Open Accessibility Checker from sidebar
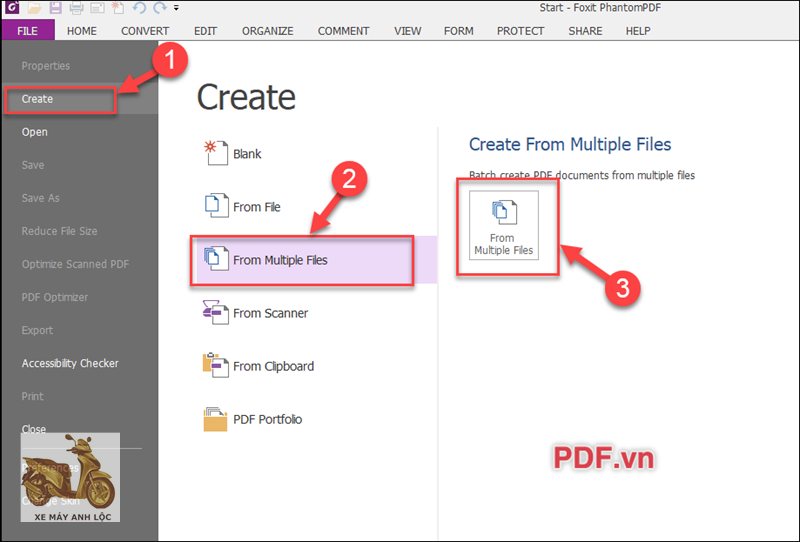800x542 pixels. (x=70, y=363)
